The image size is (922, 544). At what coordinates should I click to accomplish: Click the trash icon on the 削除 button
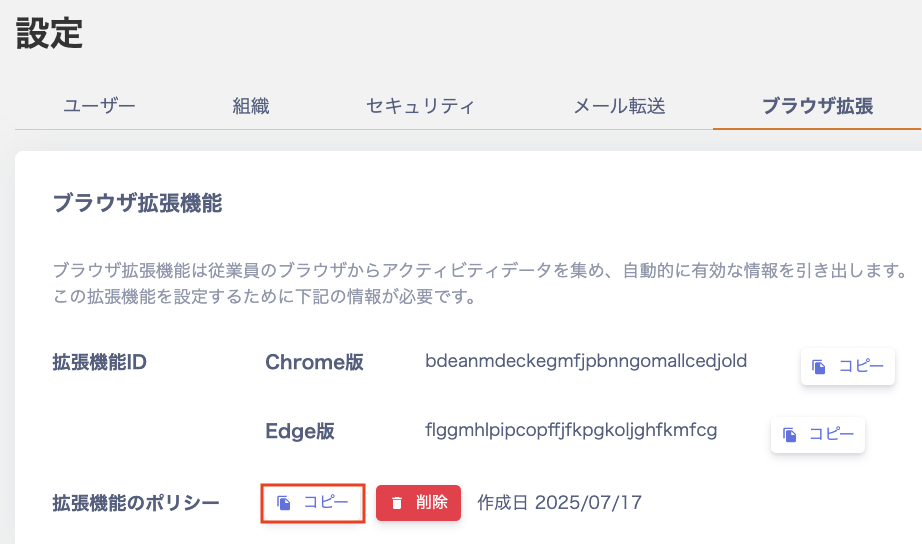[x=397, y=503]
